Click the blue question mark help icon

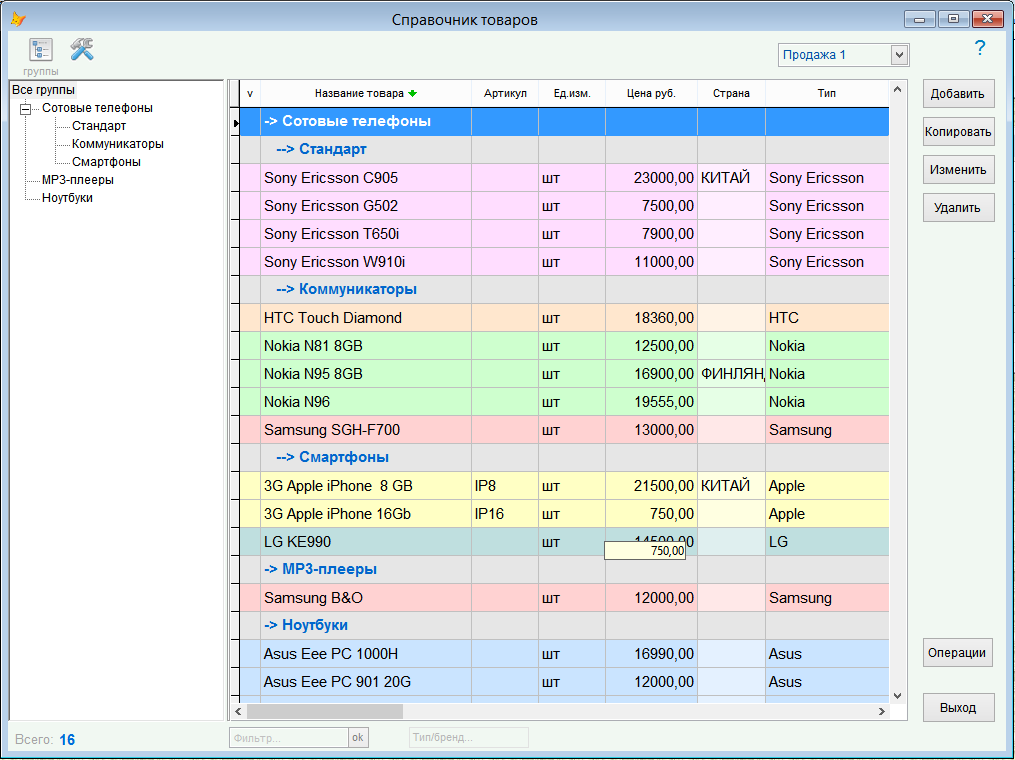tap(980, 48)
